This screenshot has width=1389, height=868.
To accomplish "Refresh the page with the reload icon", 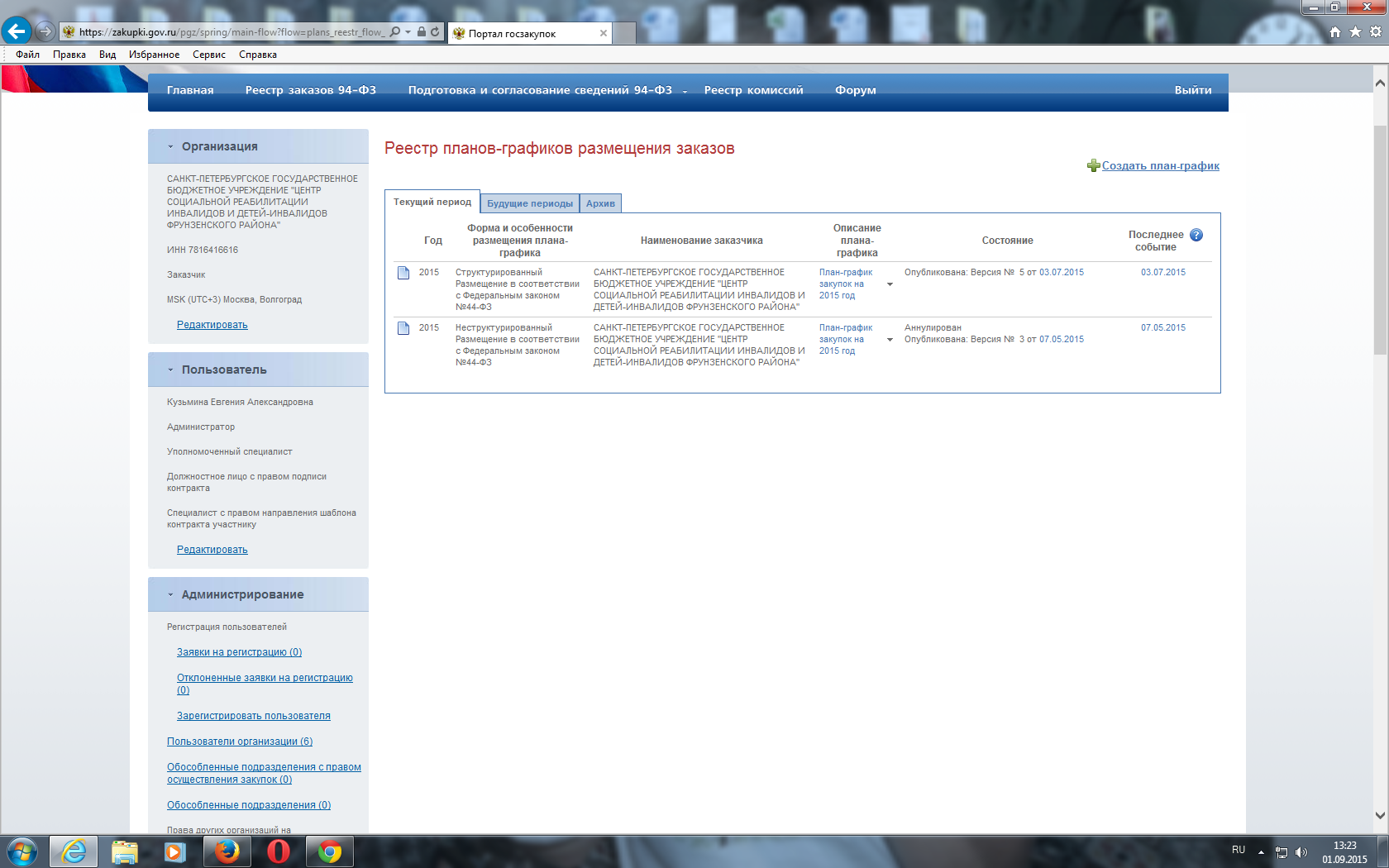I will (x=435, y=32).
